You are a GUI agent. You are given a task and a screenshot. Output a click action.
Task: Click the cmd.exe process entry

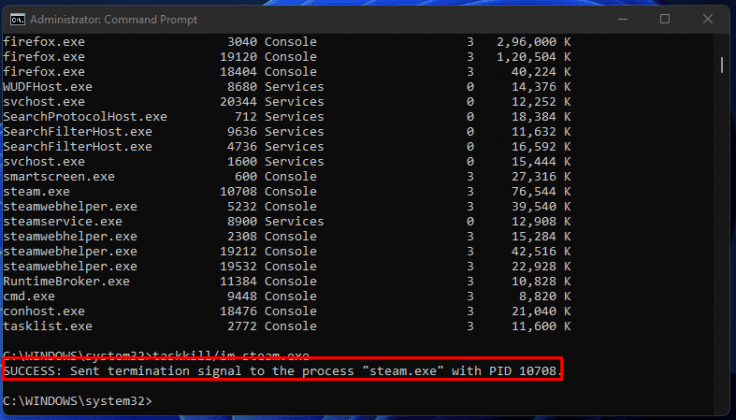point(32,296)
